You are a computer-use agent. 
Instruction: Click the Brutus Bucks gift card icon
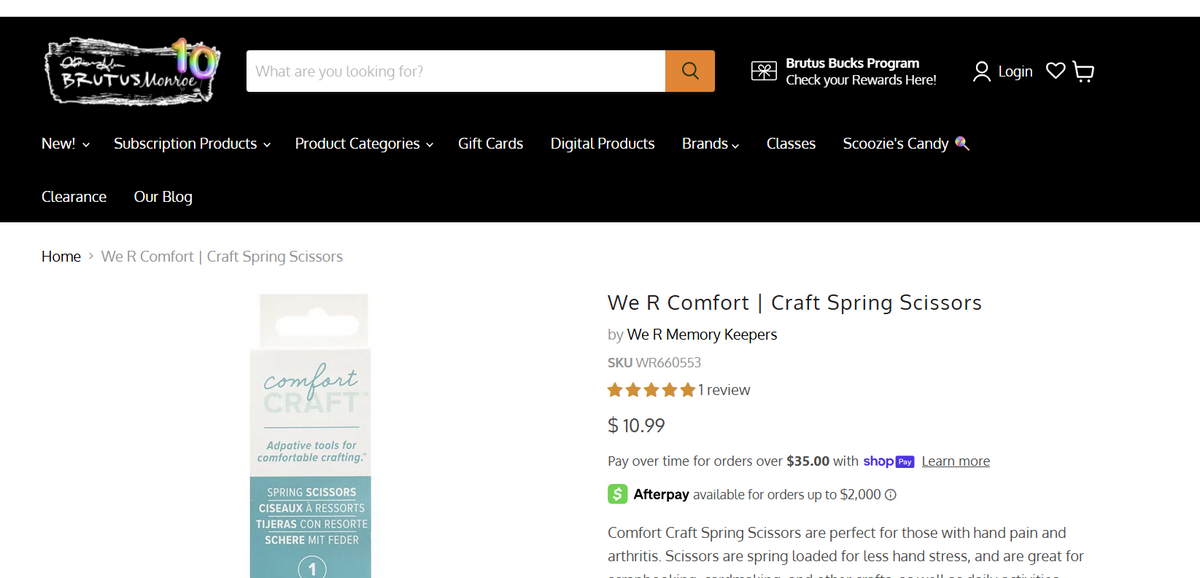point(764,71)
